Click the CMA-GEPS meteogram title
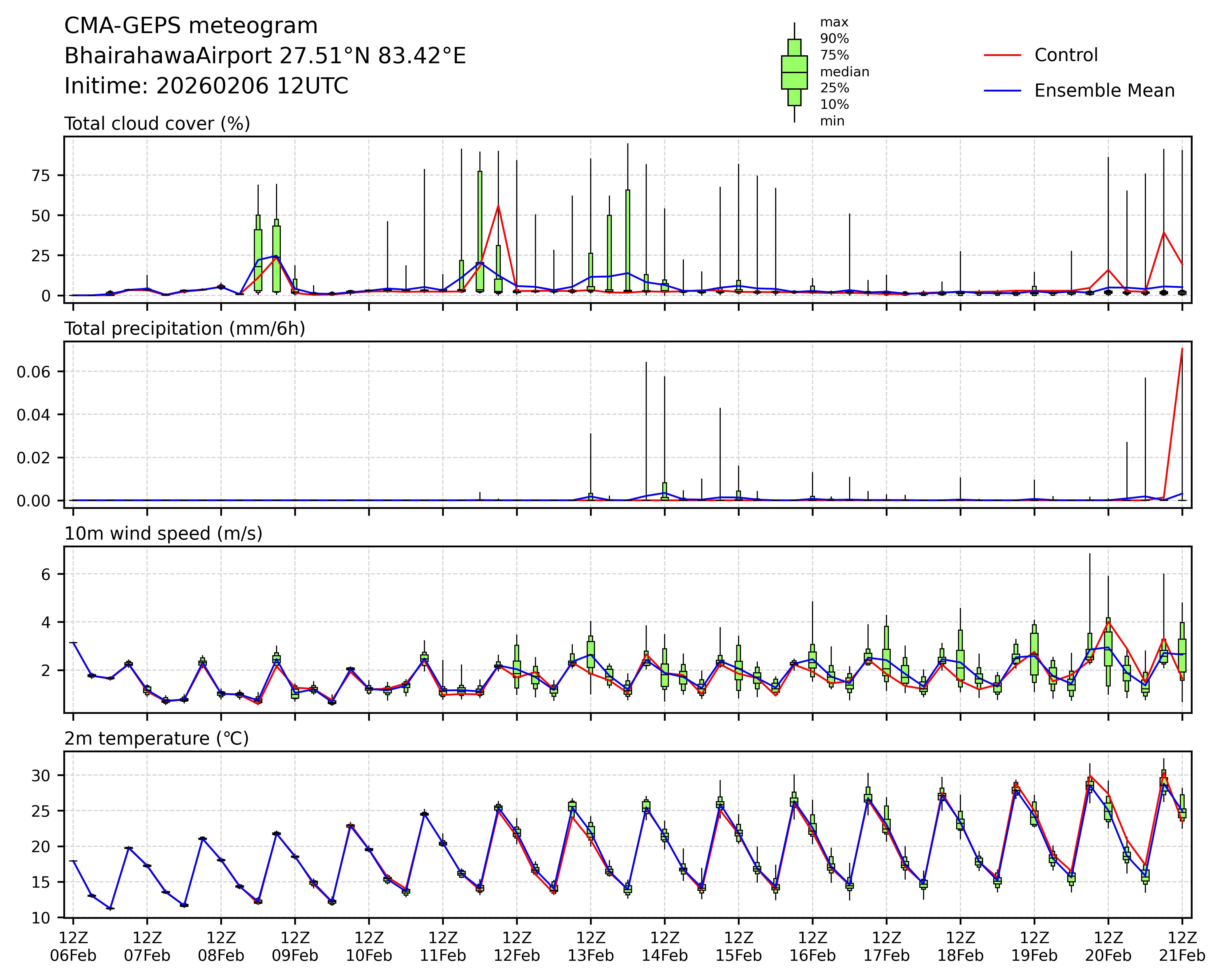 click(x=191, y=26)
